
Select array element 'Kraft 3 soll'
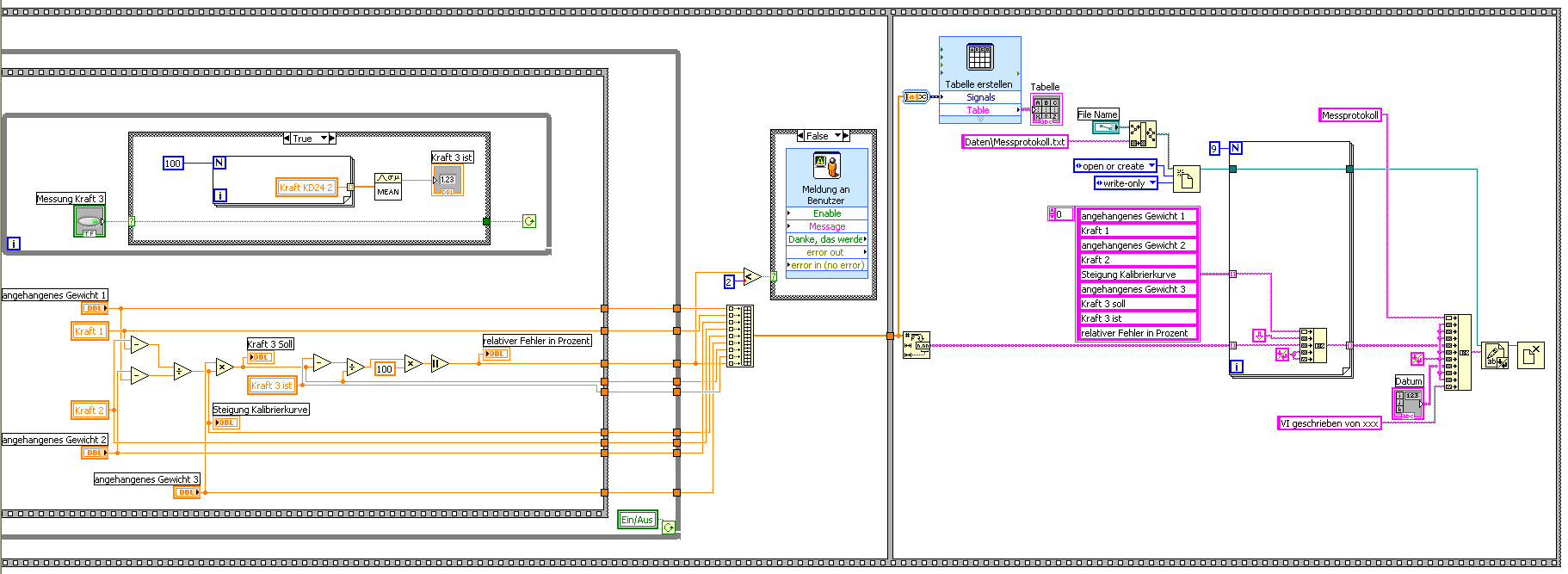tap(1138, 304)
